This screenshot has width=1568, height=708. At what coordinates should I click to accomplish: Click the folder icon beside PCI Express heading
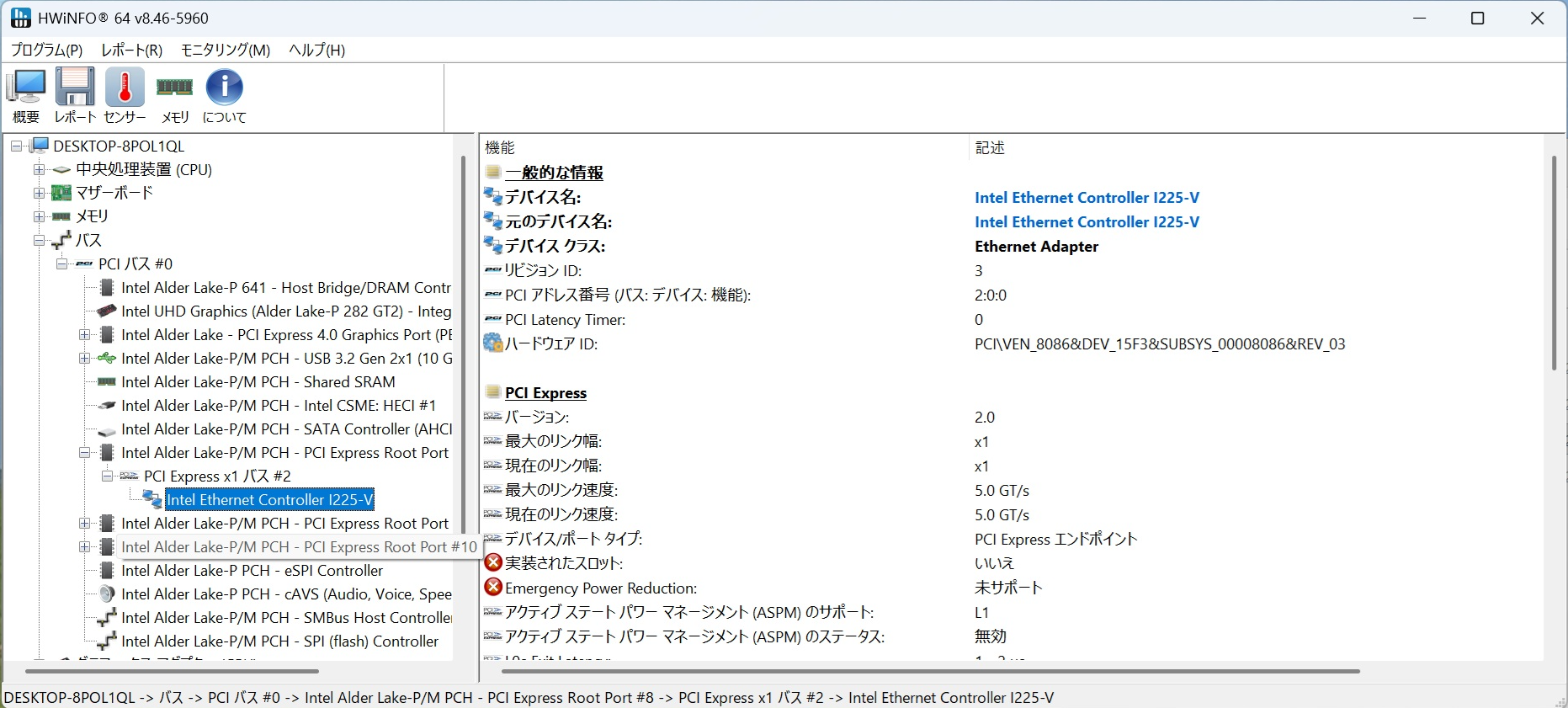coord(493,392)
